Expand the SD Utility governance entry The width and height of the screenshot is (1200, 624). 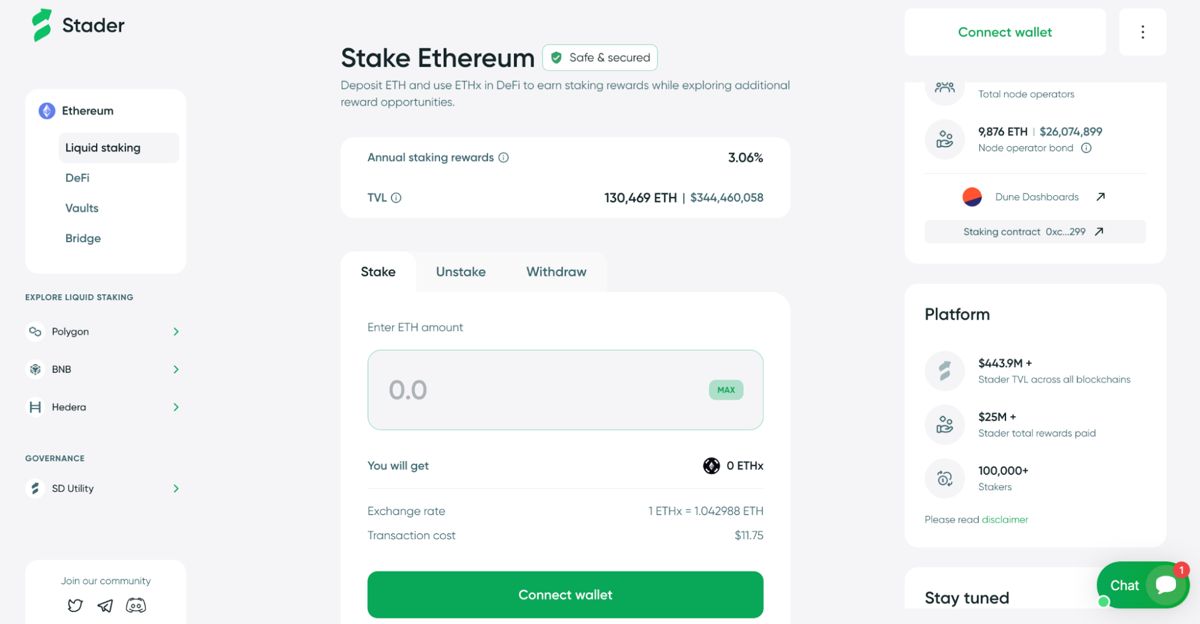(176, 489)
